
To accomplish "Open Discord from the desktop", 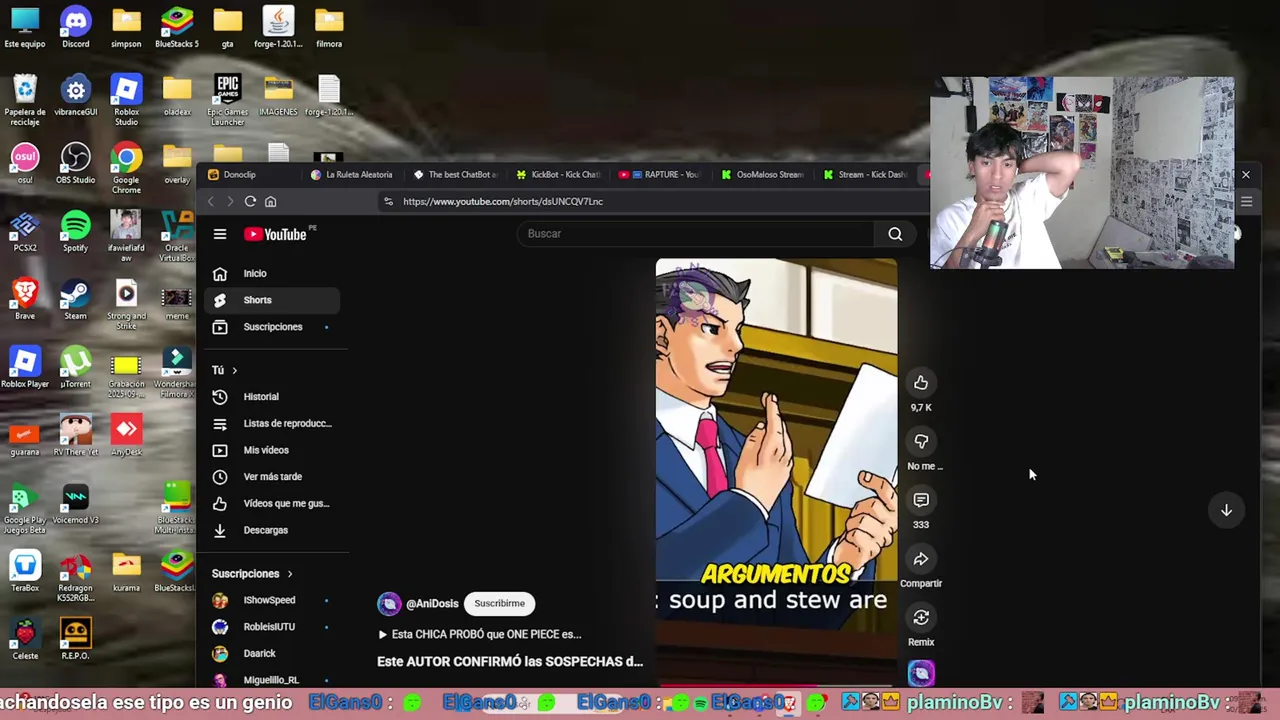I will [75, 27].
